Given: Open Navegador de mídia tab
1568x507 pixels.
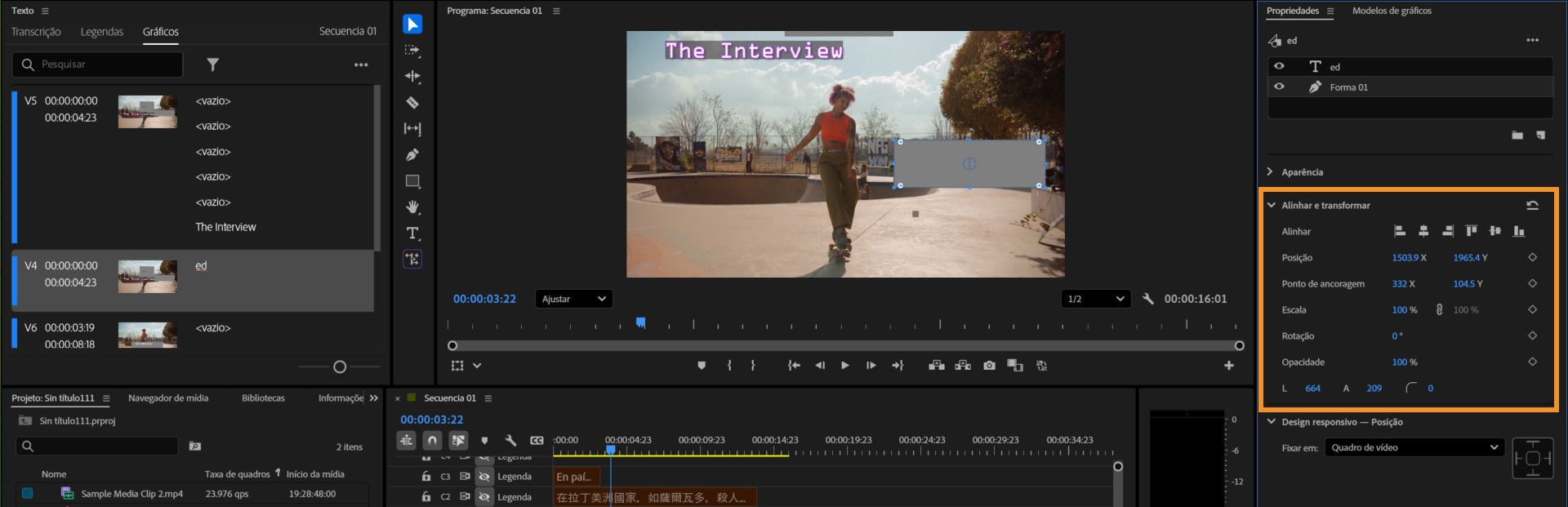Looking at the screenshot, I should click(168, 398).
